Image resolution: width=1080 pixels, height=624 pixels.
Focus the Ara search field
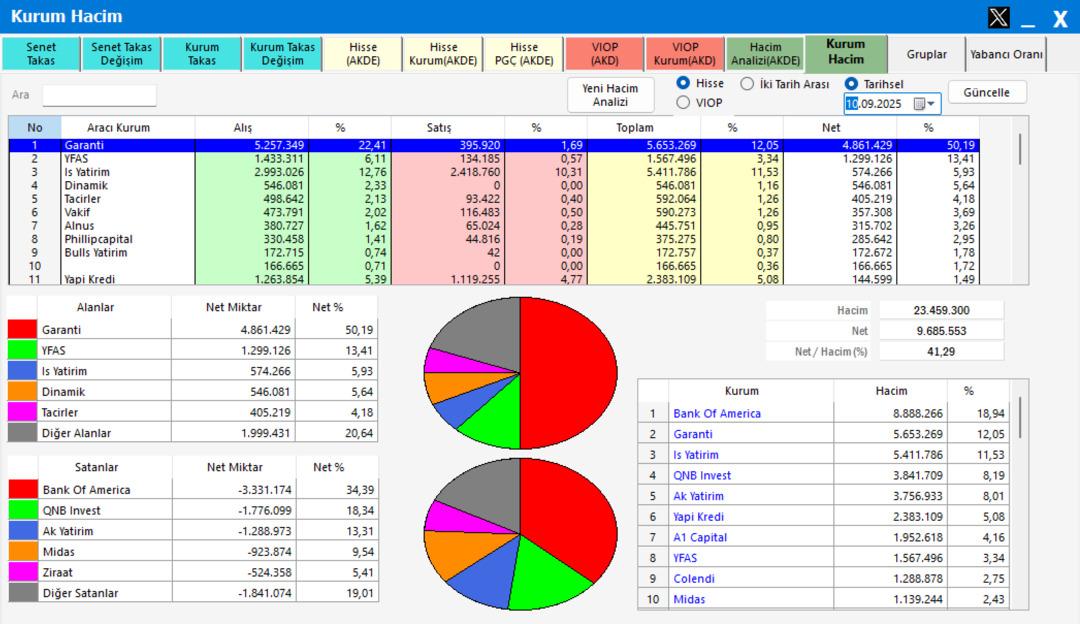[x=99, y=95]
